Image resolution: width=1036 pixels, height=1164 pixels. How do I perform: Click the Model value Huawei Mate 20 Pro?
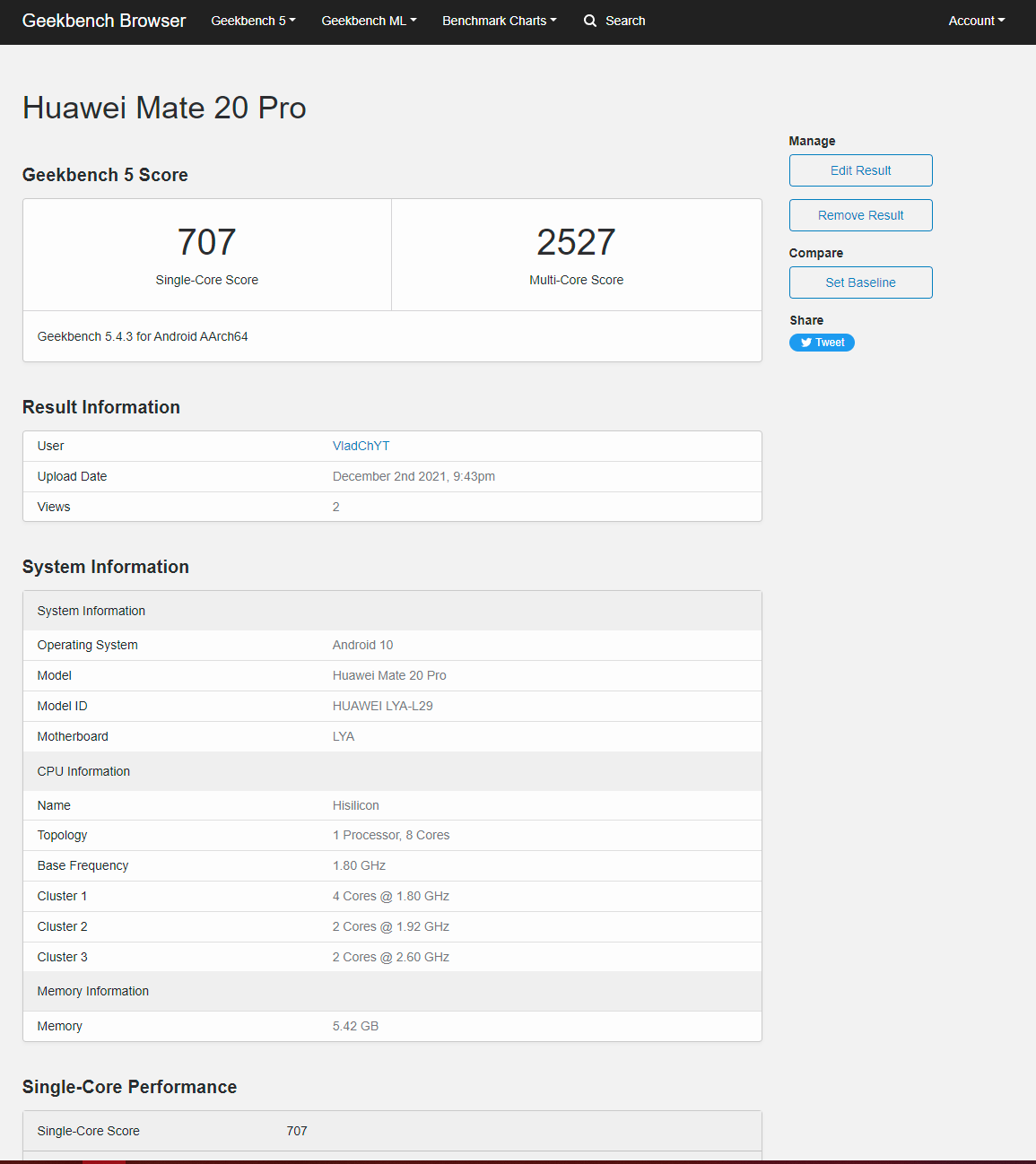(x=389, y=675)
